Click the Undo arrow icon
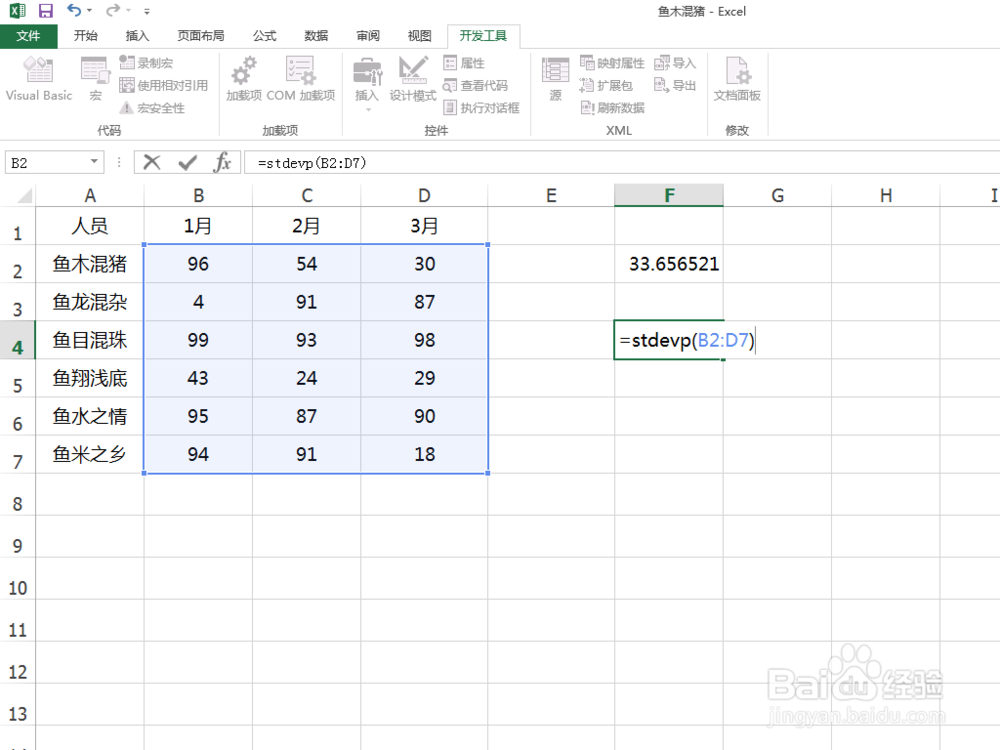 click(75, 10)
